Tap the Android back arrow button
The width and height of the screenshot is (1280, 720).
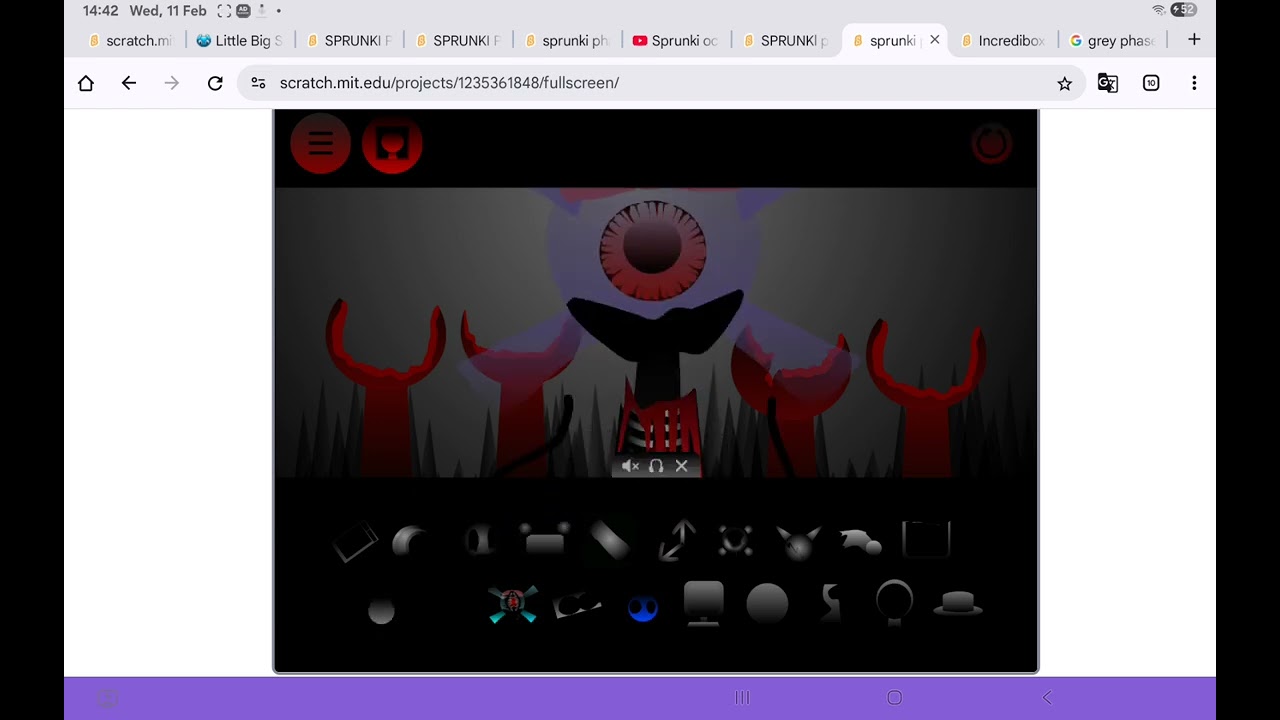(1047, 698)
